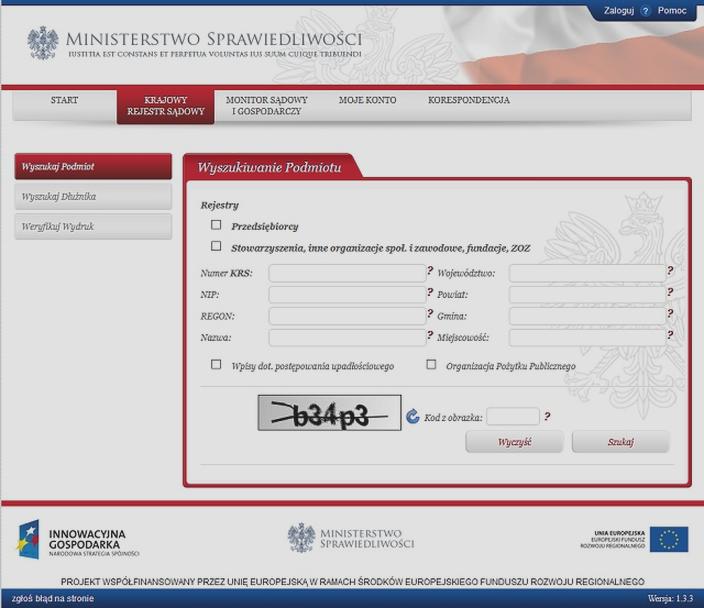Viewport: 704px width, 608px height.
Task: Click help question mark next to NIP field
Action: (430, 292)
